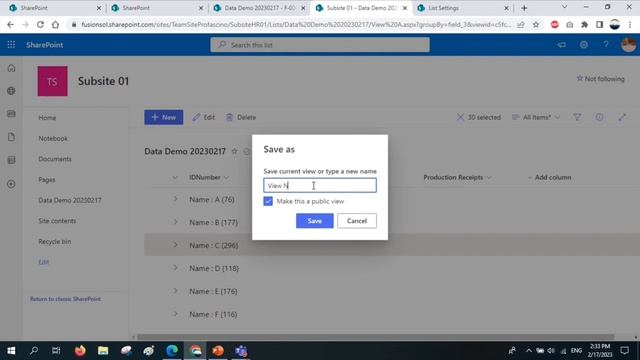
Task: Open IDNumber column header dropdown
Action: [209, 177]
